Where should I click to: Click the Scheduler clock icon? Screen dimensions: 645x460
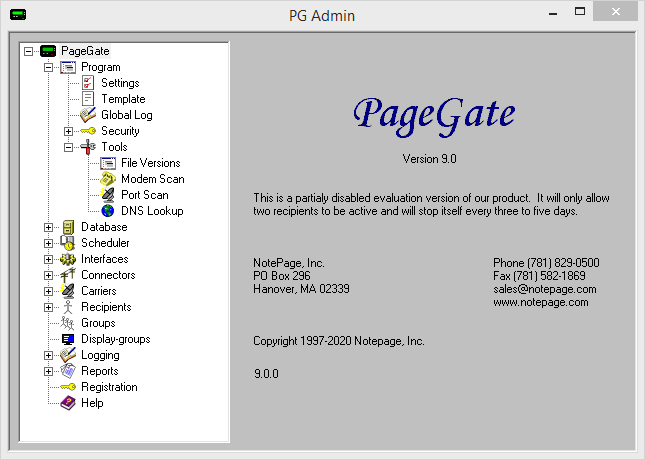pos(68,243)
